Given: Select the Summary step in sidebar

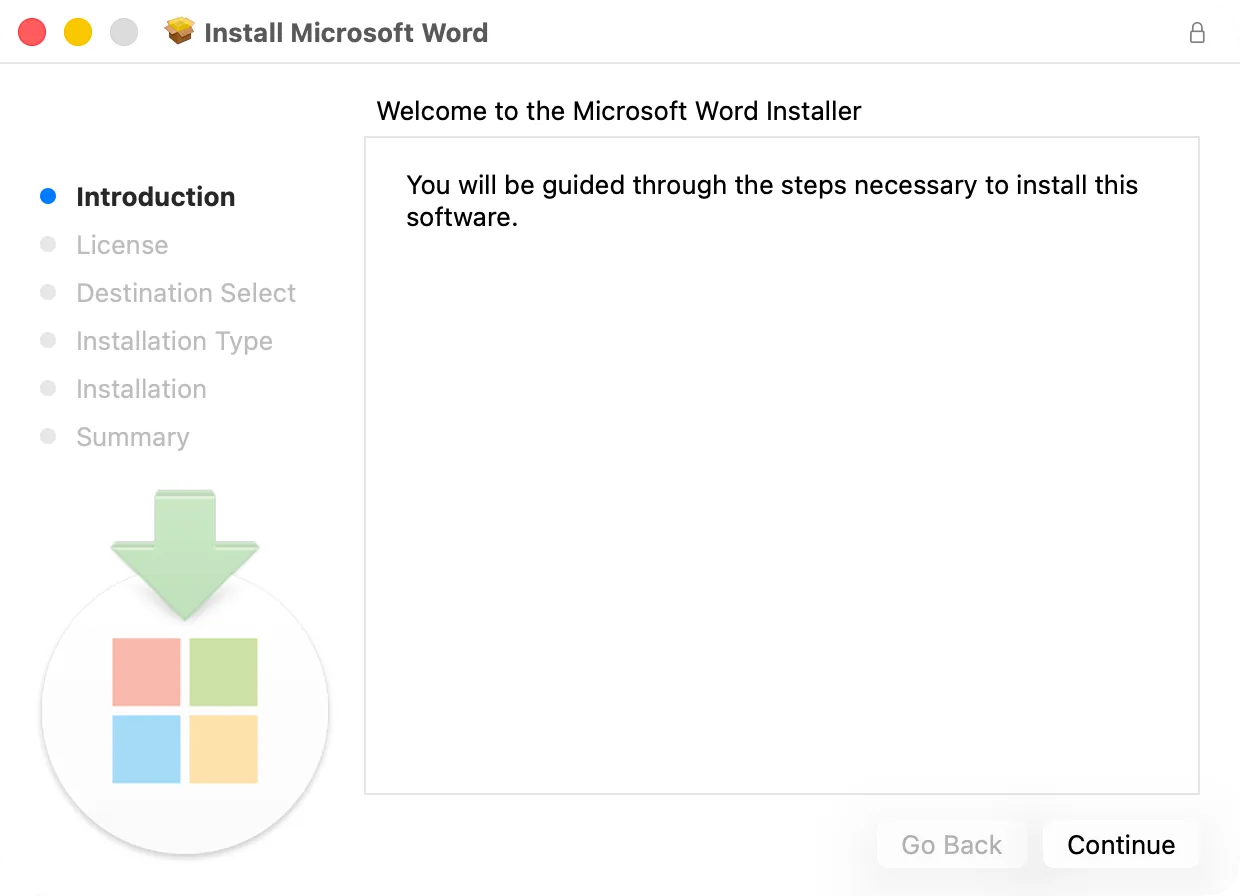Looking at the screenshot, I should pyautogui.click(x=132, y=437).
